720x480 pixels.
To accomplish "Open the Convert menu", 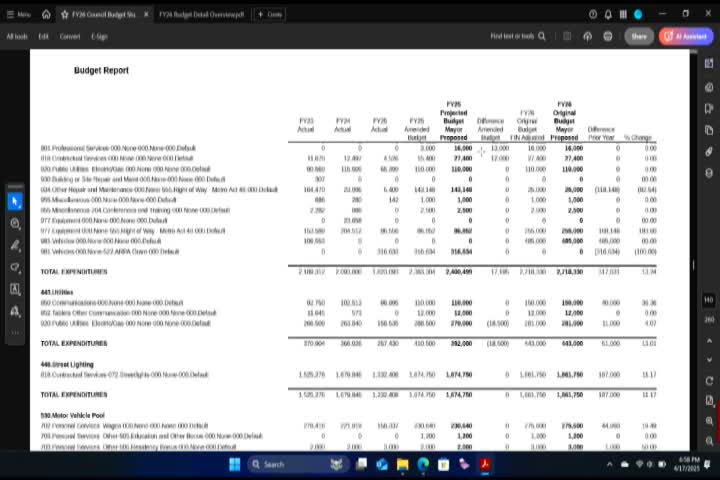I will point(70,36).
